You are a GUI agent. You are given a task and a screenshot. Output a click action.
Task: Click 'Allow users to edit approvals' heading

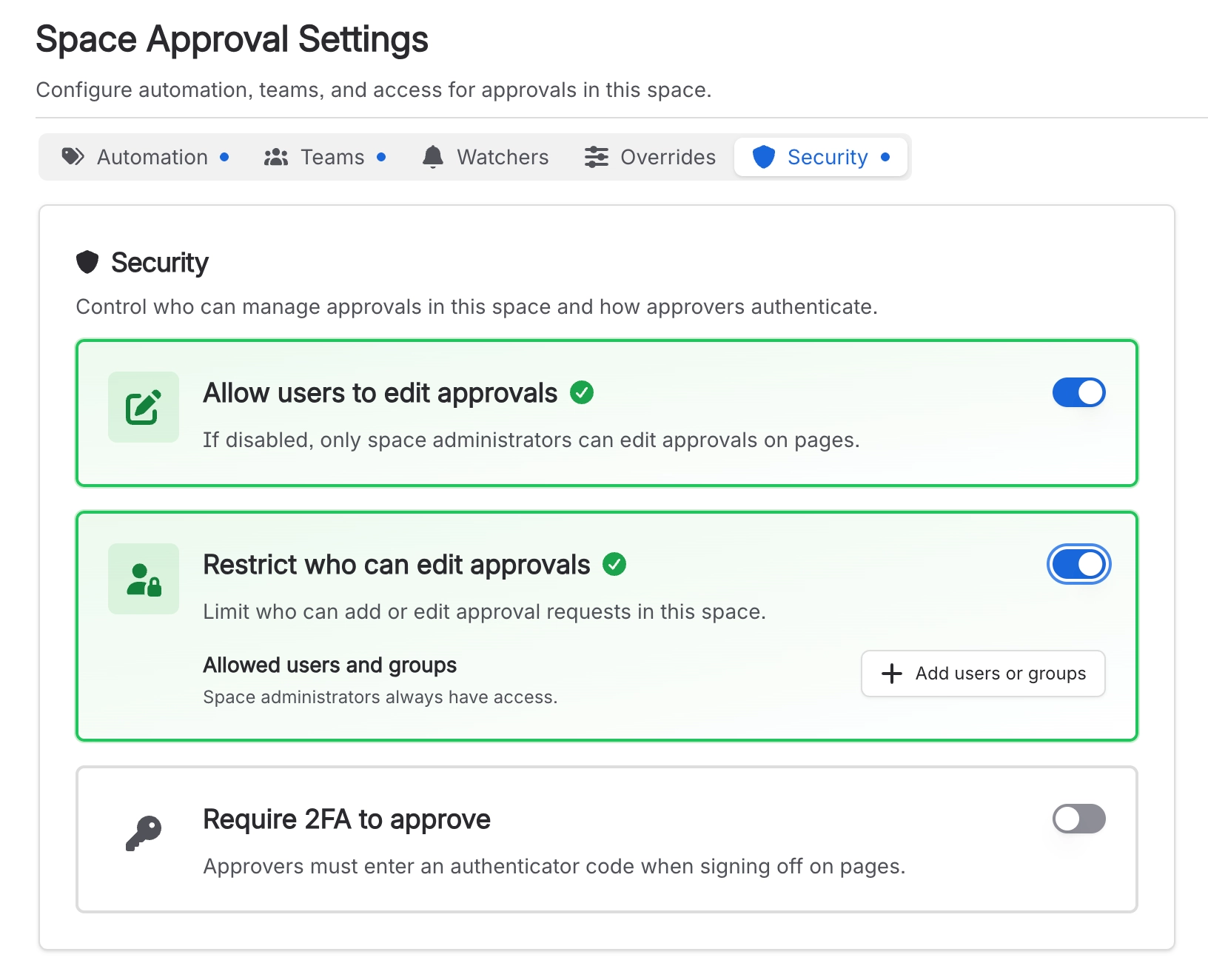point(380,393)
